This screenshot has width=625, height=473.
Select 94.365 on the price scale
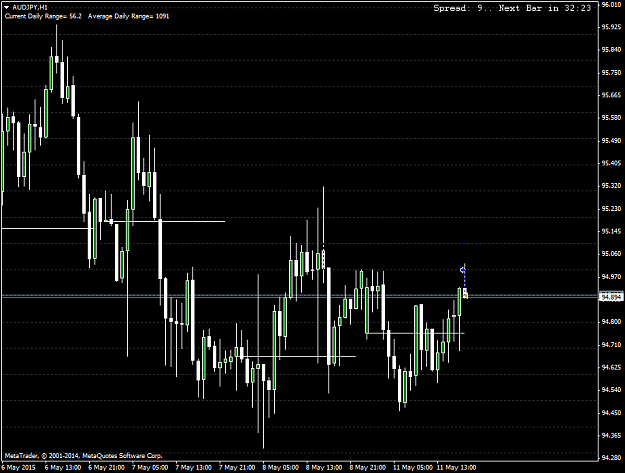[x=611, y=435]
